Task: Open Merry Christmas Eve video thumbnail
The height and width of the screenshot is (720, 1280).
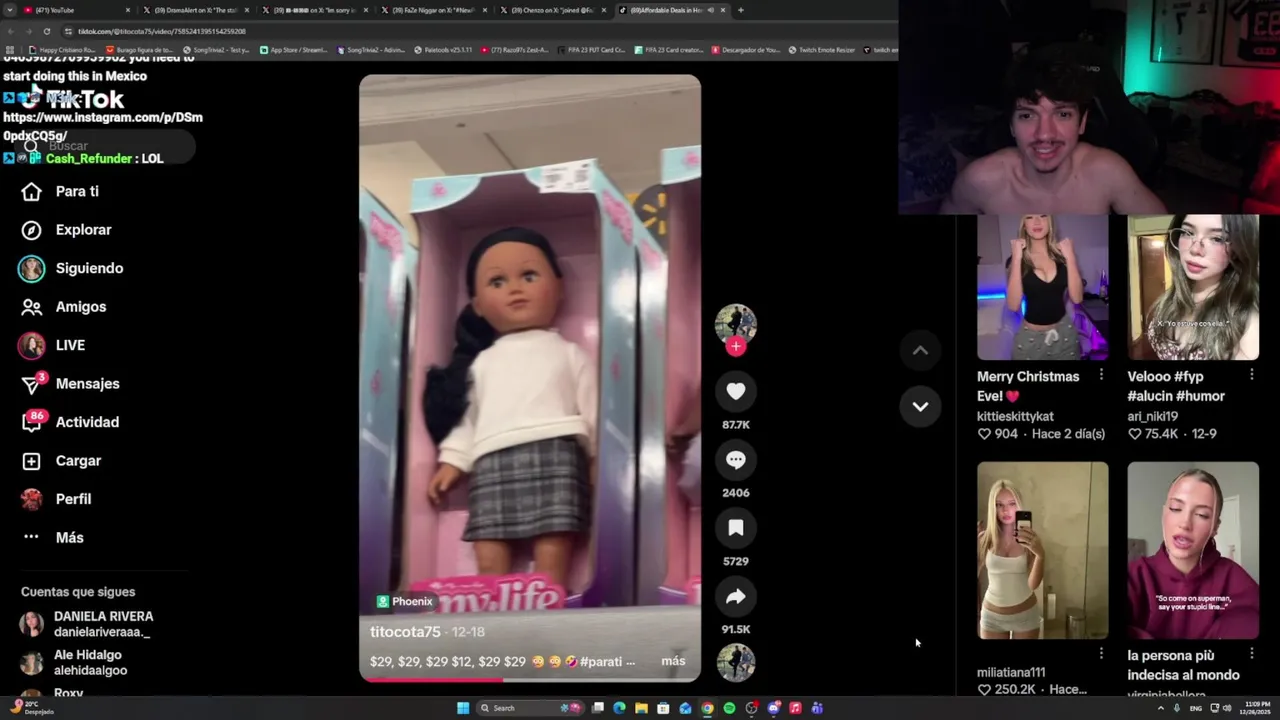Action: pos(1042,287)
